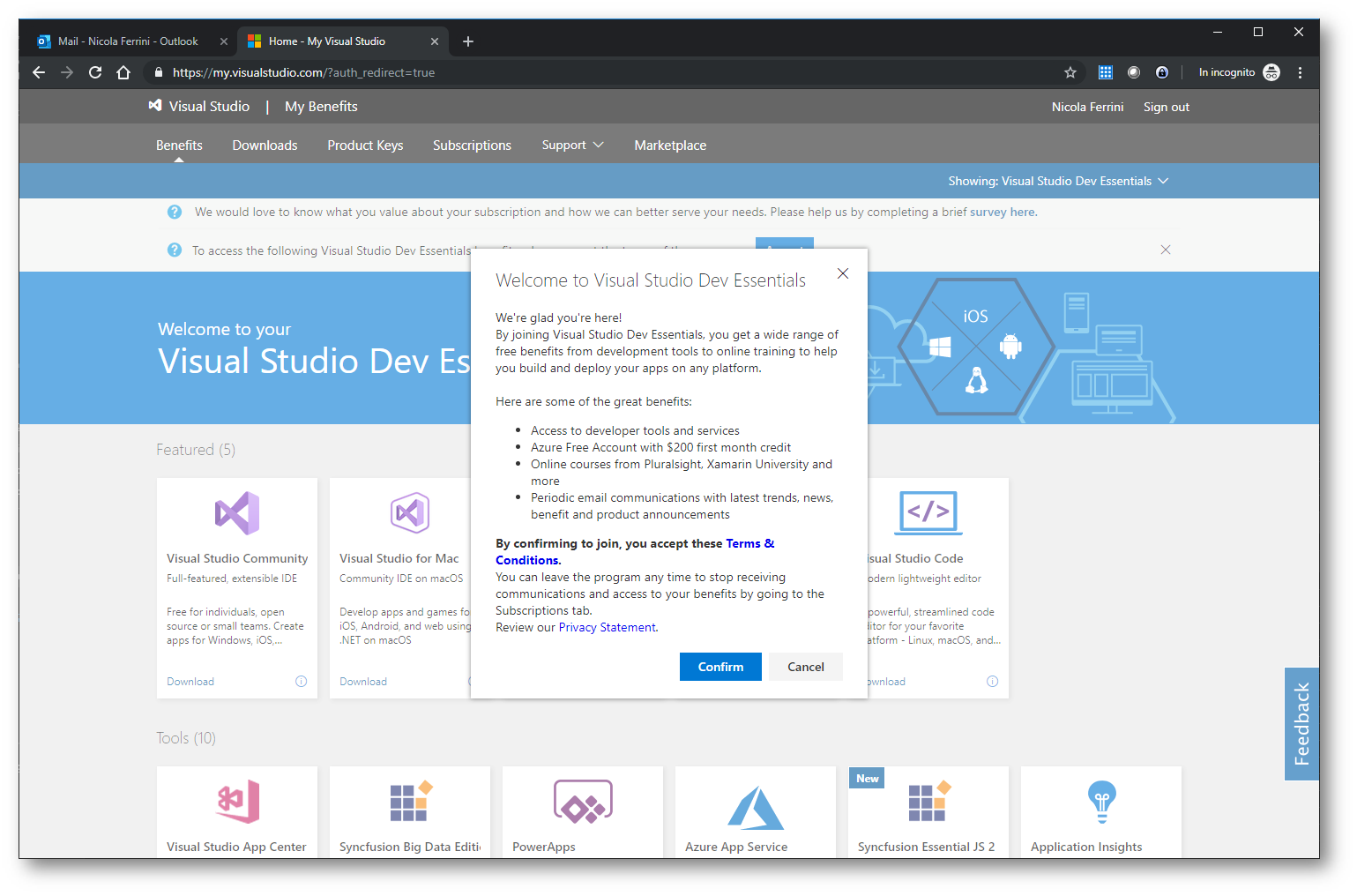Open the Marketplace tab
The image size is (1357, 896).
pyautogui.click(x=670, y=146)
